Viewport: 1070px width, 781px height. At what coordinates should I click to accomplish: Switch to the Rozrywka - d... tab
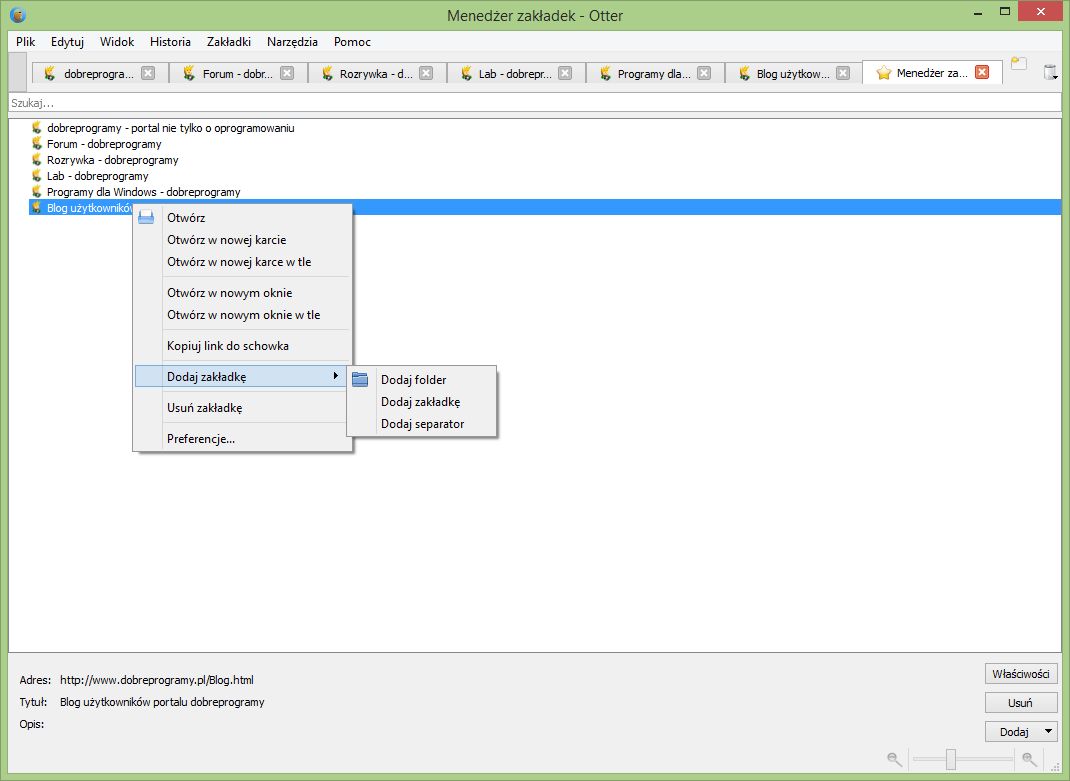pyautogui.click(x=376, y=73)
